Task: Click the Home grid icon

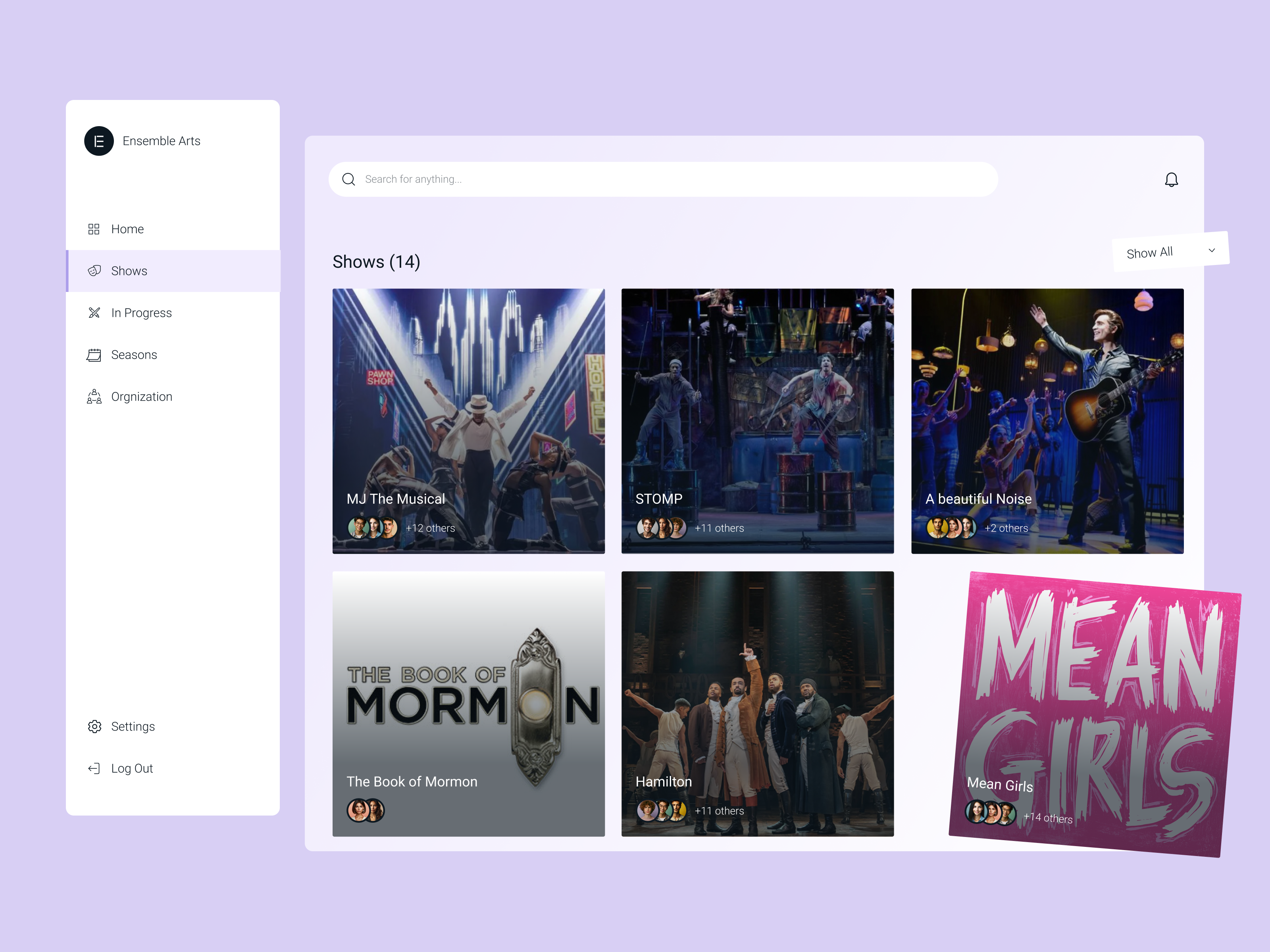Action: (94, 229)
